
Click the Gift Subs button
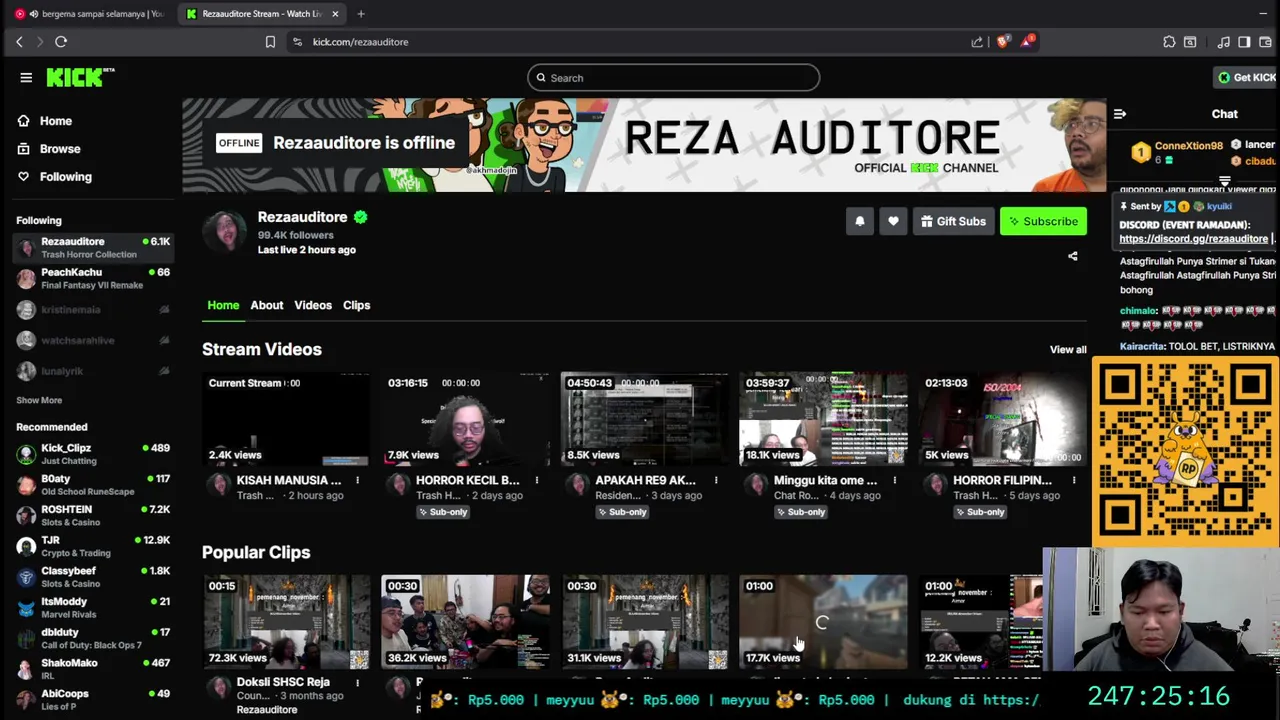[x=953, y=221]
